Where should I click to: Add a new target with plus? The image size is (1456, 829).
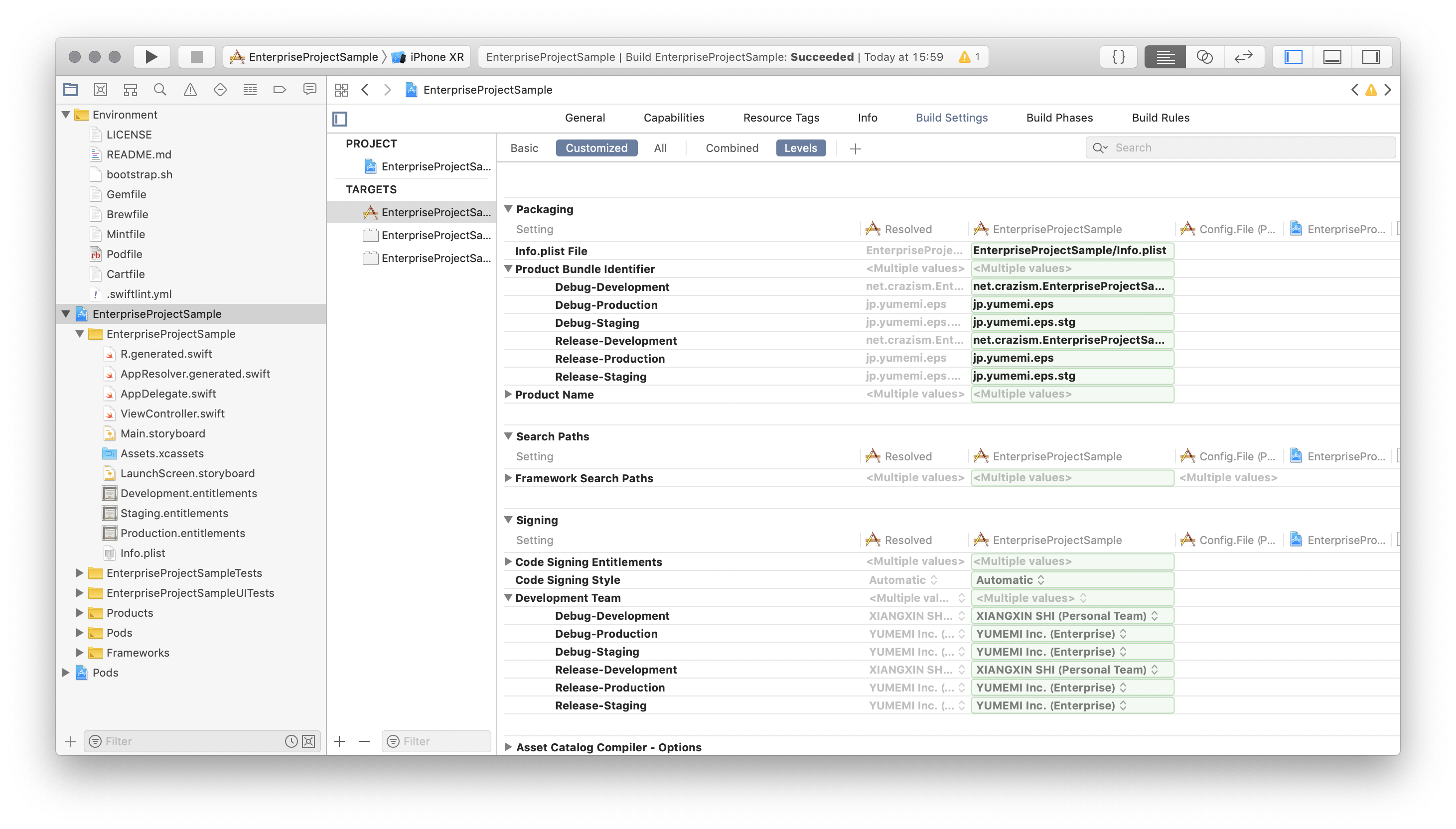(x=339, y=741)
